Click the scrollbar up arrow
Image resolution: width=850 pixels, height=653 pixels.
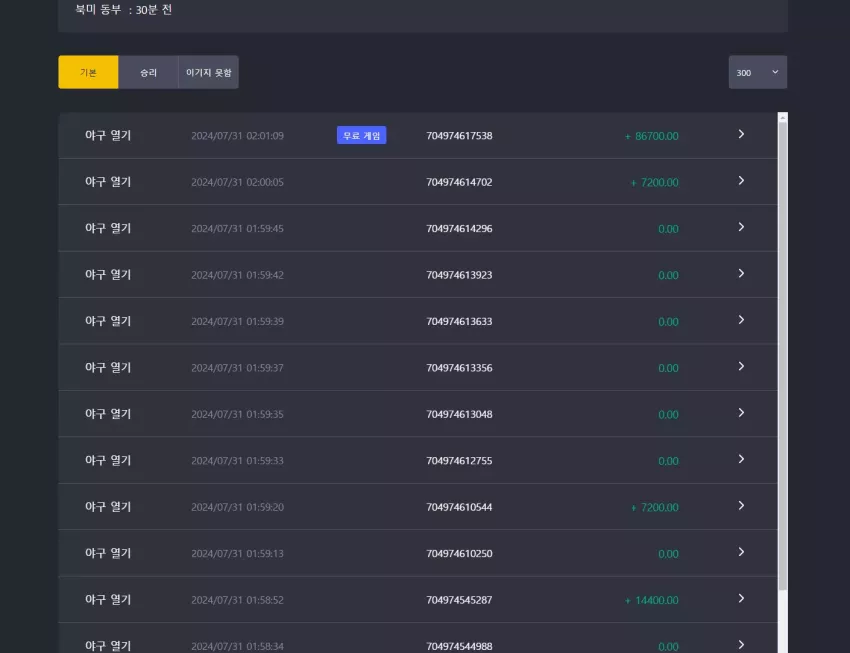tap(782, 118)
